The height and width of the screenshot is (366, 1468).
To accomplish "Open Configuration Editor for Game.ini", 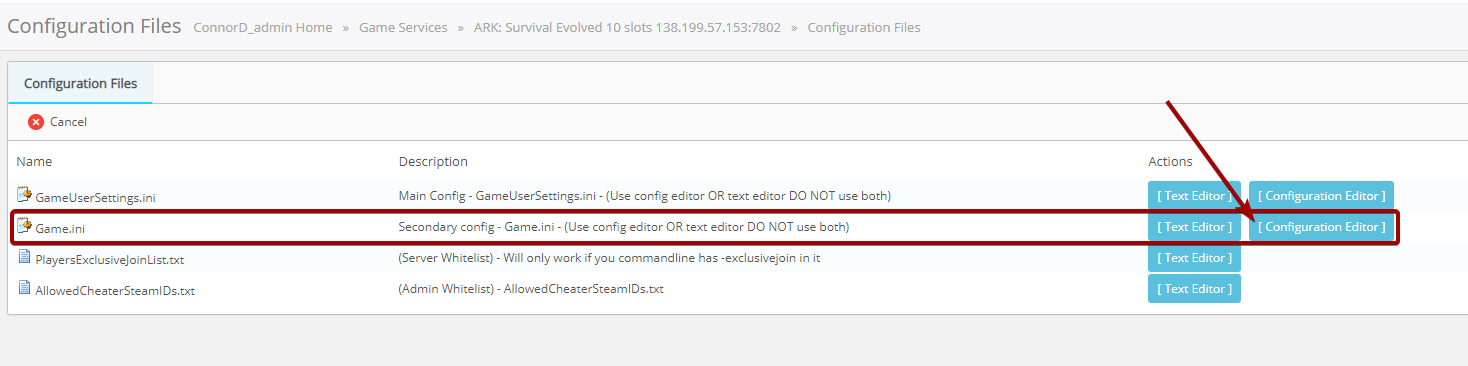I will (1321, 227).
